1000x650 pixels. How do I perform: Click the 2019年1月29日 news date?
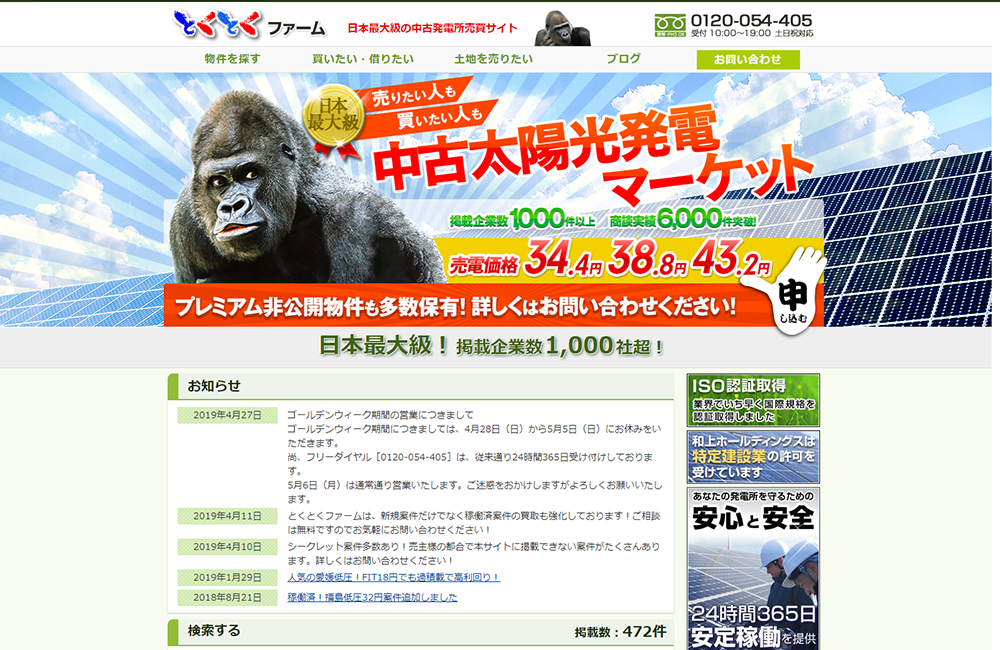coord(227,577)
